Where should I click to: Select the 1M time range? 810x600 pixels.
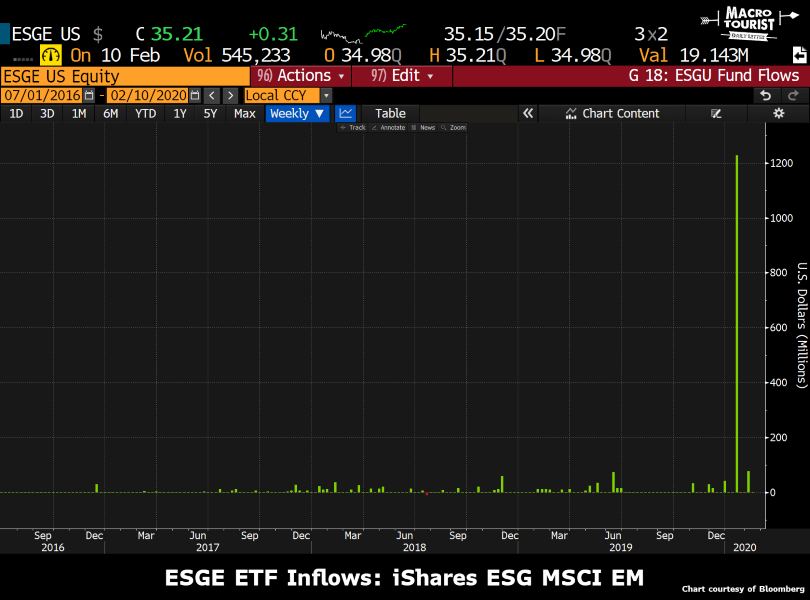tap(79, 113)
